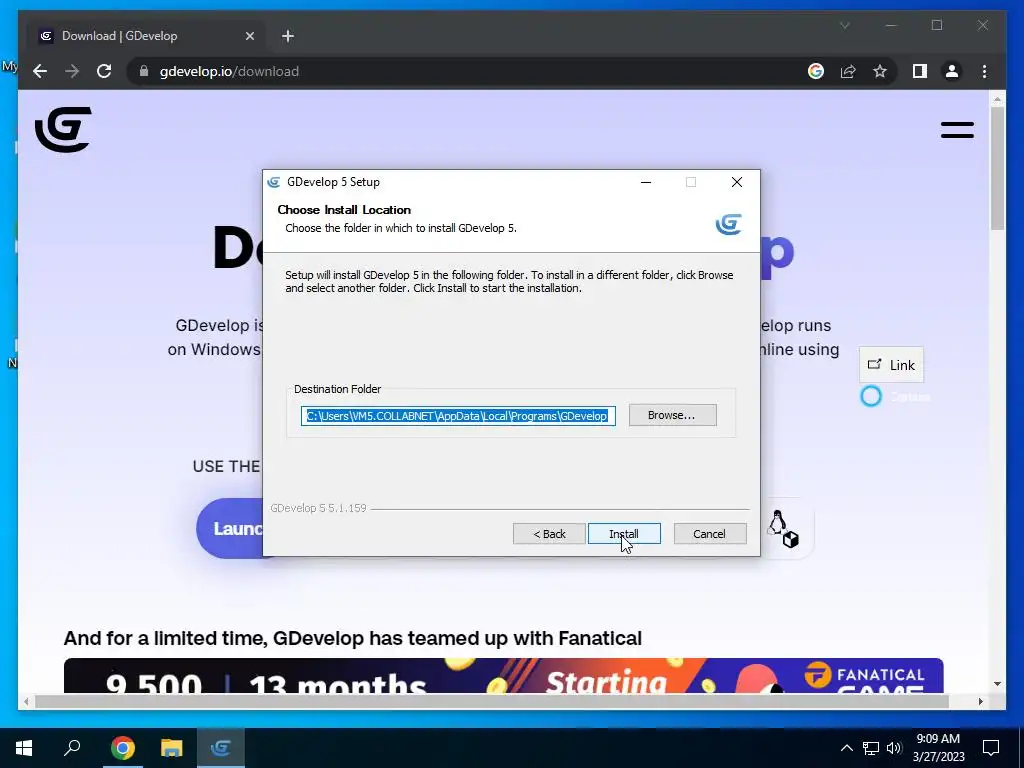This screenshot has height=768, width=1024.
Task: Open the volume tray icon
Action: (894, 748)
